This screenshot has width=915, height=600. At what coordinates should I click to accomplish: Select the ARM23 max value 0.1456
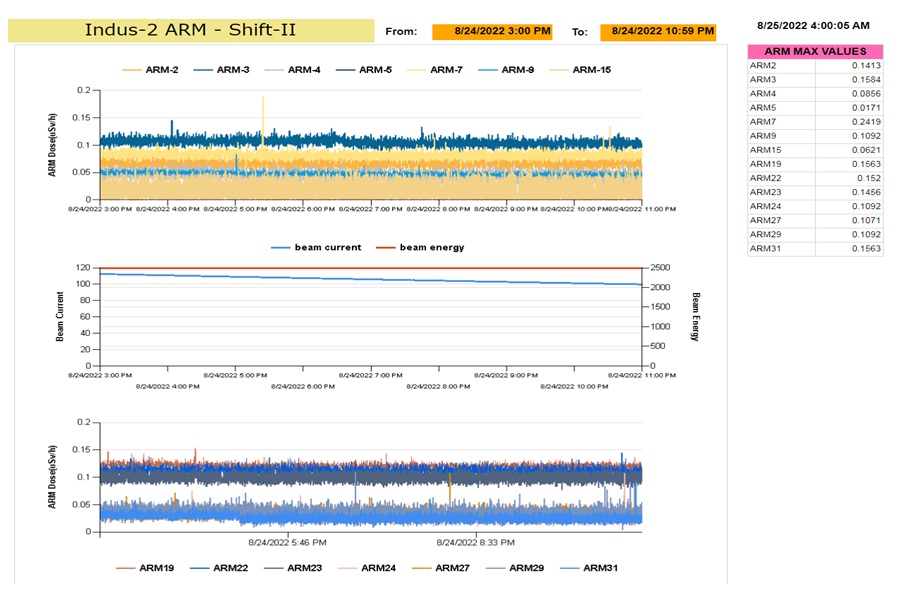(x=866, y=192)
